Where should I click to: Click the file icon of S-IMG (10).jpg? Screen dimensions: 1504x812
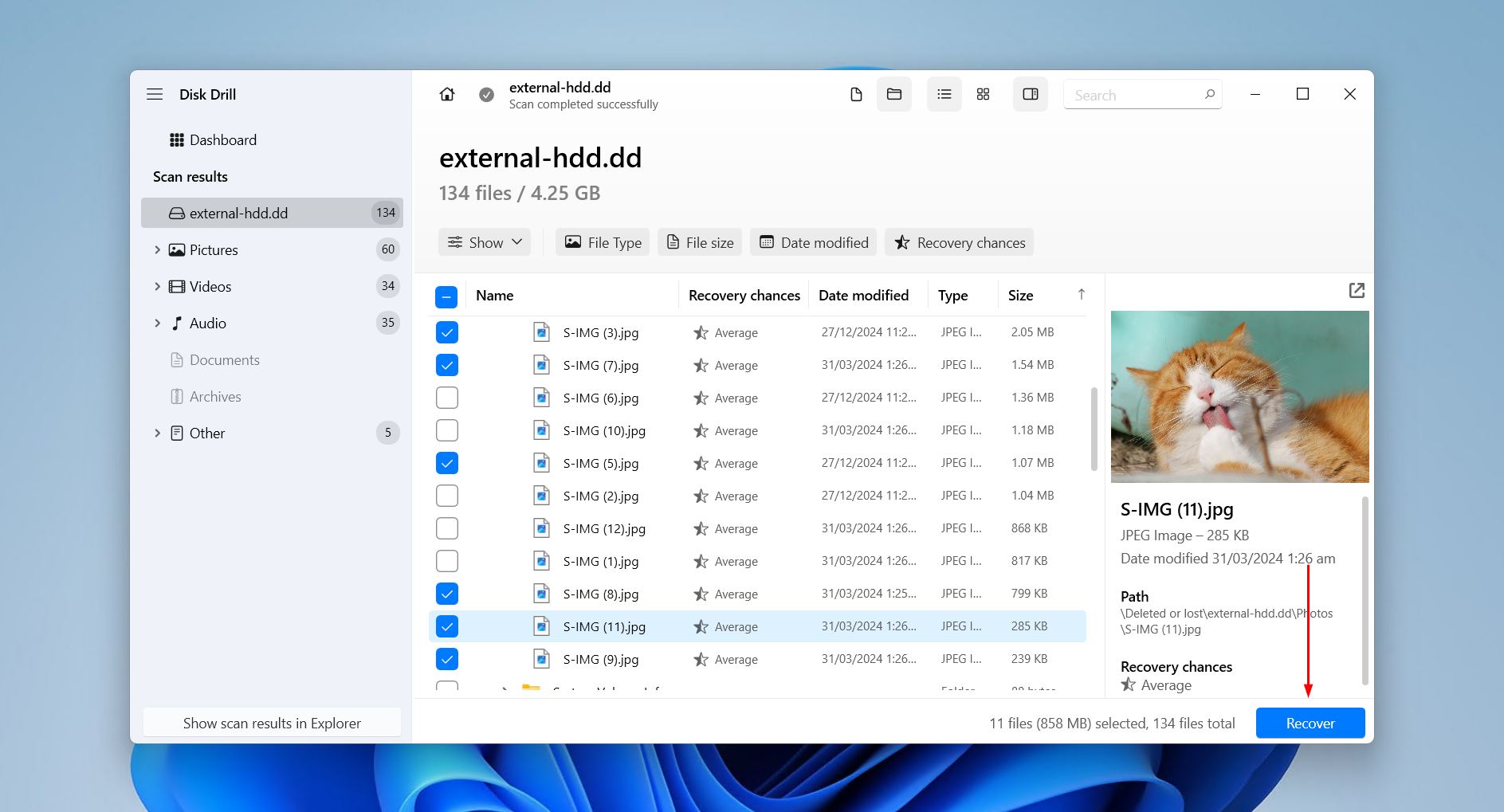click(x=541, y=430)
